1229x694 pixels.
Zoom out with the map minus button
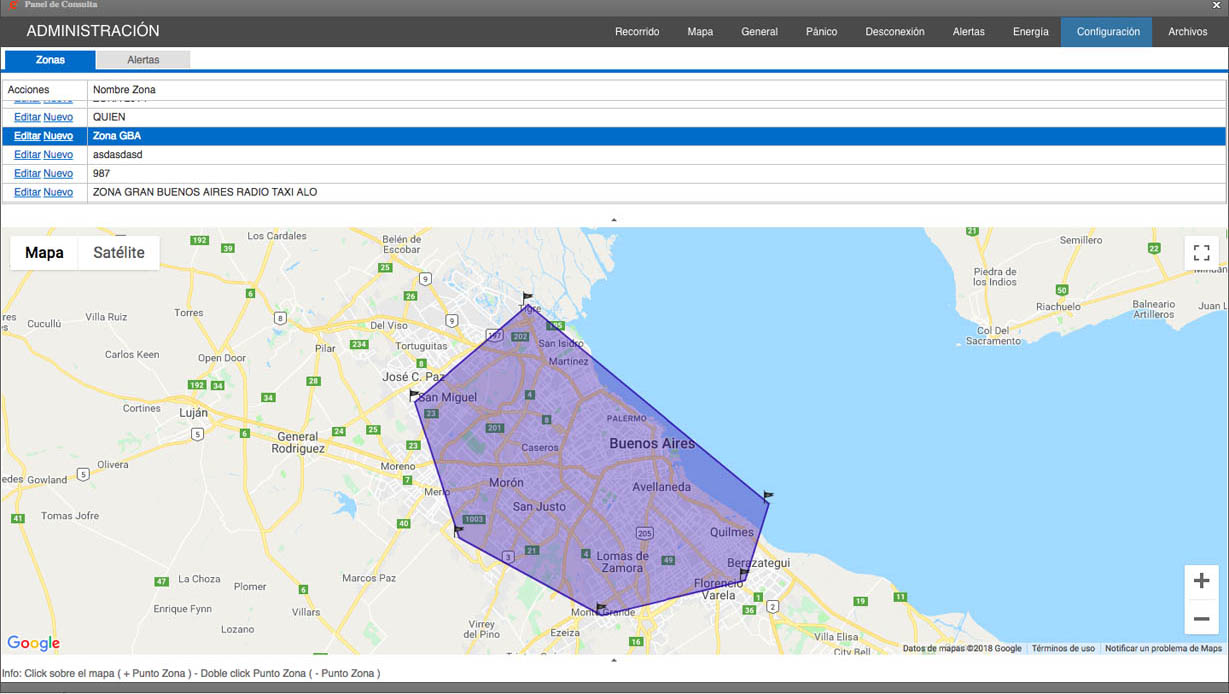(1201, 619)
